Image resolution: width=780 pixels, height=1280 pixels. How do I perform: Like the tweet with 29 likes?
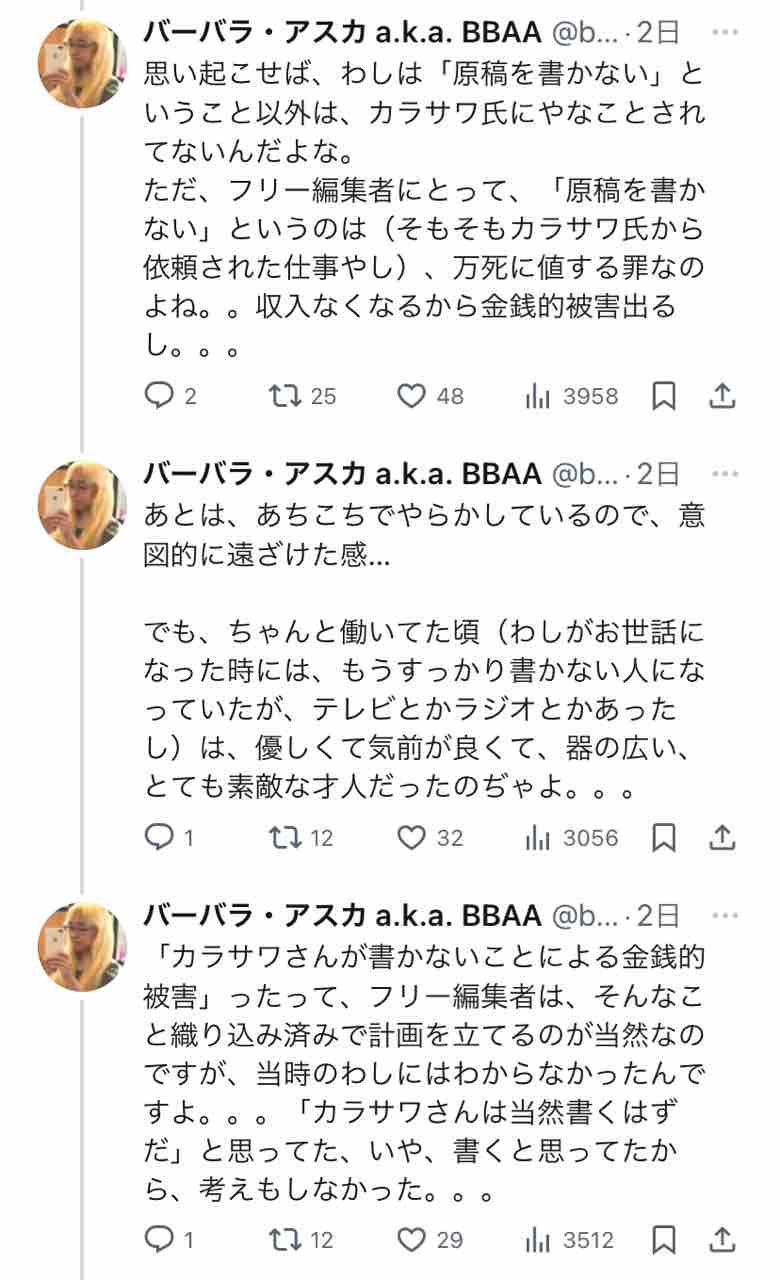point(413,1240)
